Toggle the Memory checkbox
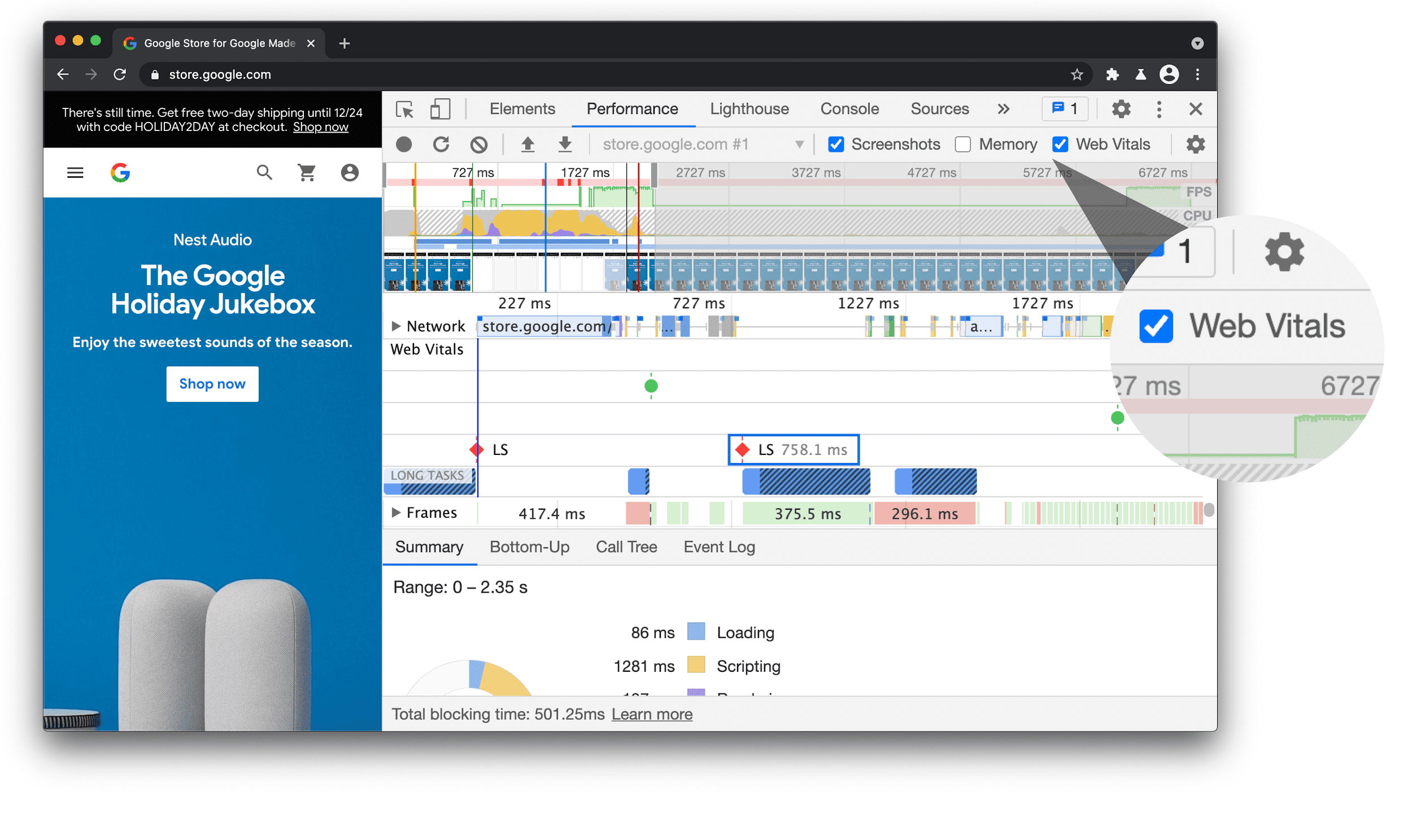Image resolution: width=1412 pixels, height=840 pixels. pyautogui.click(x=962, y=143)
